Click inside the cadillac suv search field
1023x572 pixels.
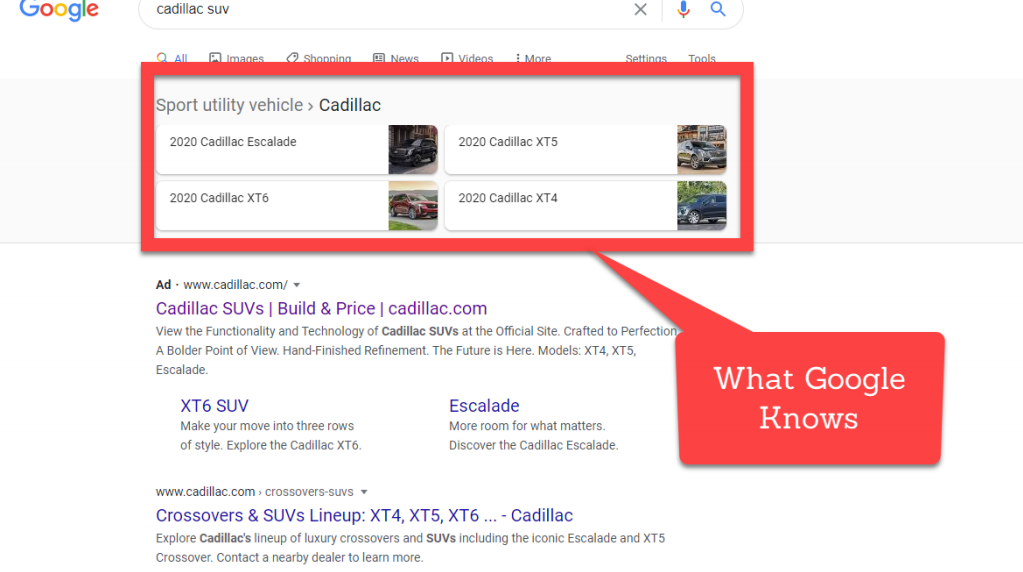[x=380, y=9]
